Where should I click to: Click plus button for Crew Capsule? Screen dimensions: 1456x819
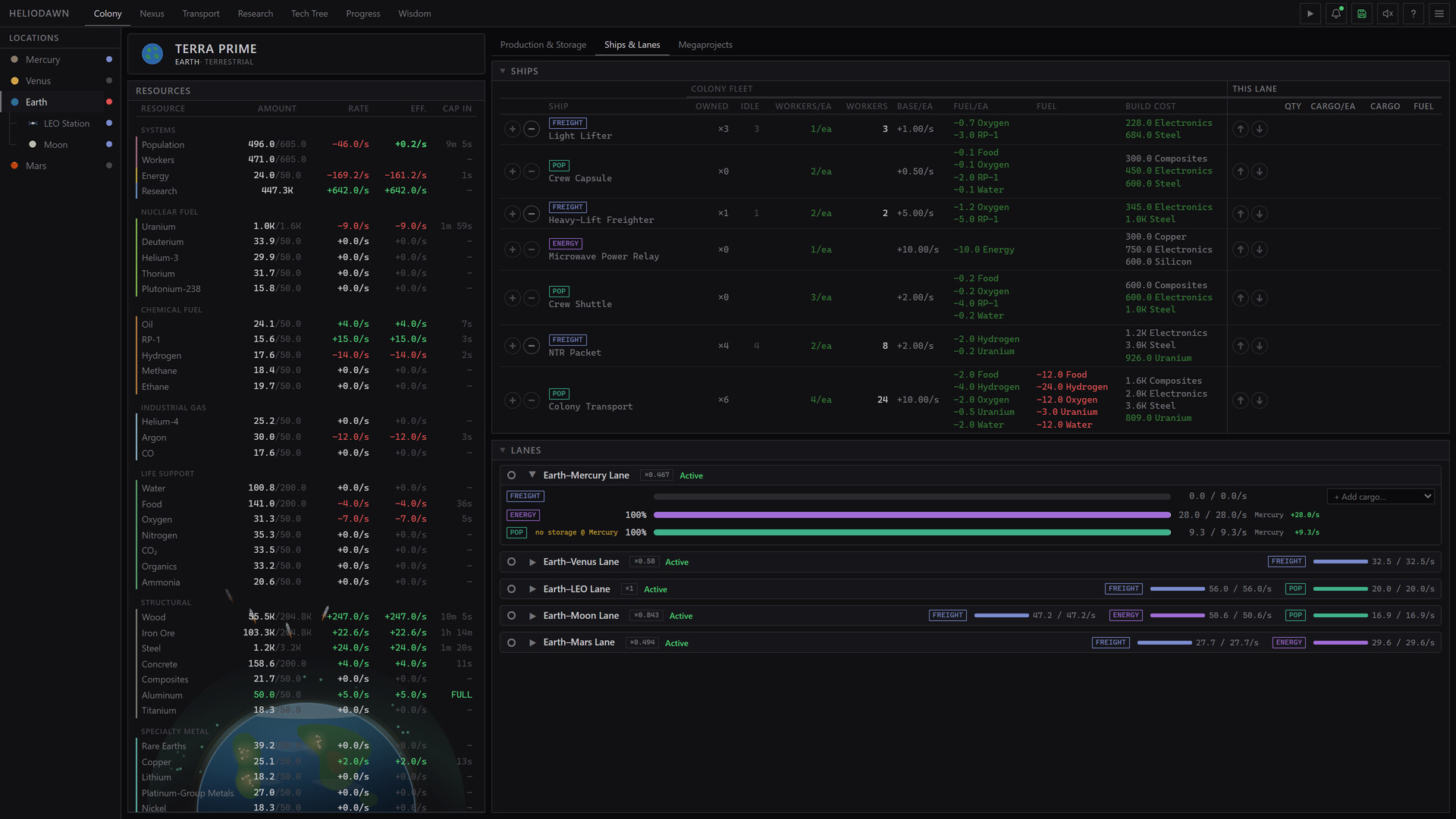513,171
